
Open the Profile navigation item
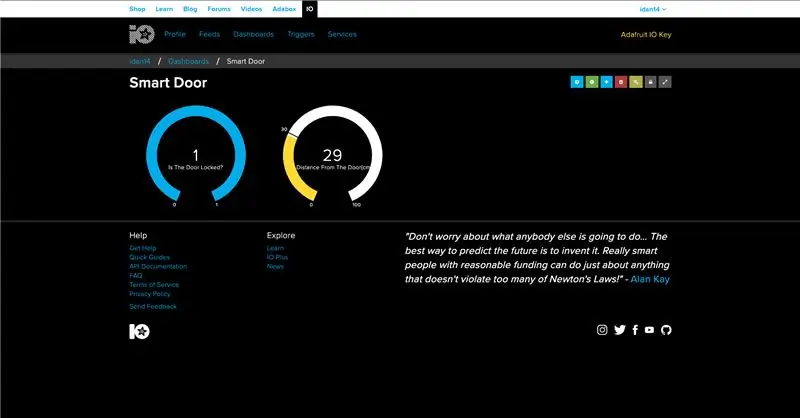[x=175, y=34]
